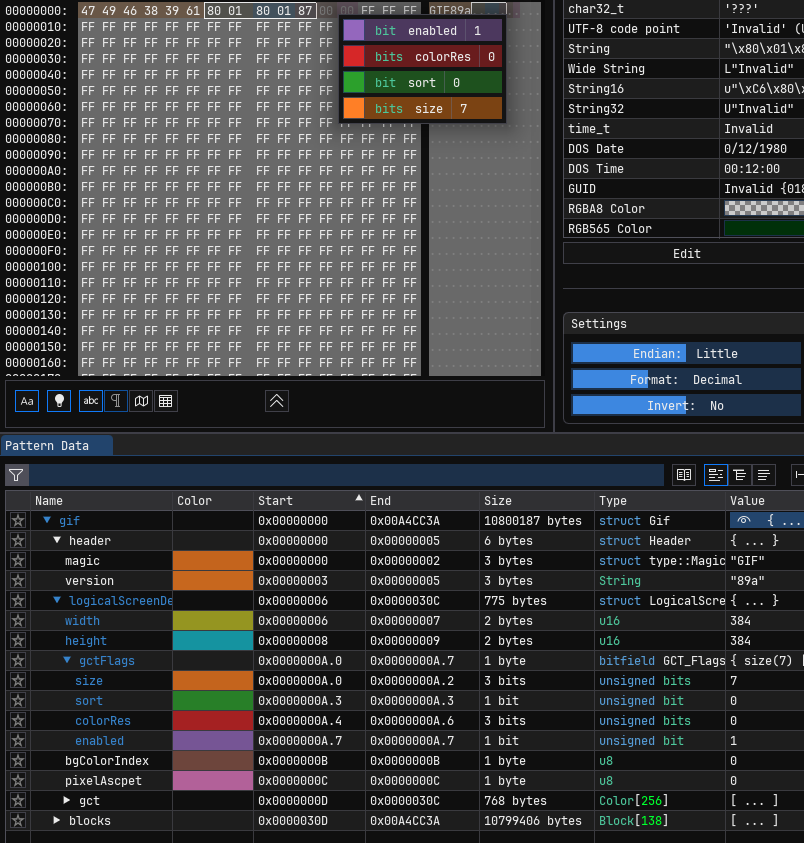
Task: Star the blocks row
Action: click(18, 820)
